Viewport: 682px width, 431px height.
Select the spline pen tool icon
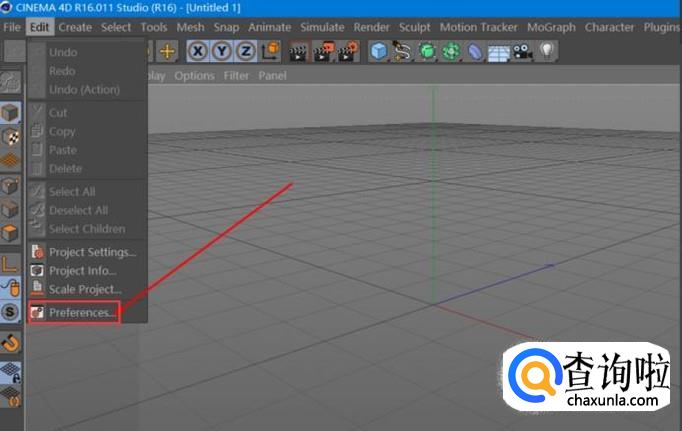(402, 51)
